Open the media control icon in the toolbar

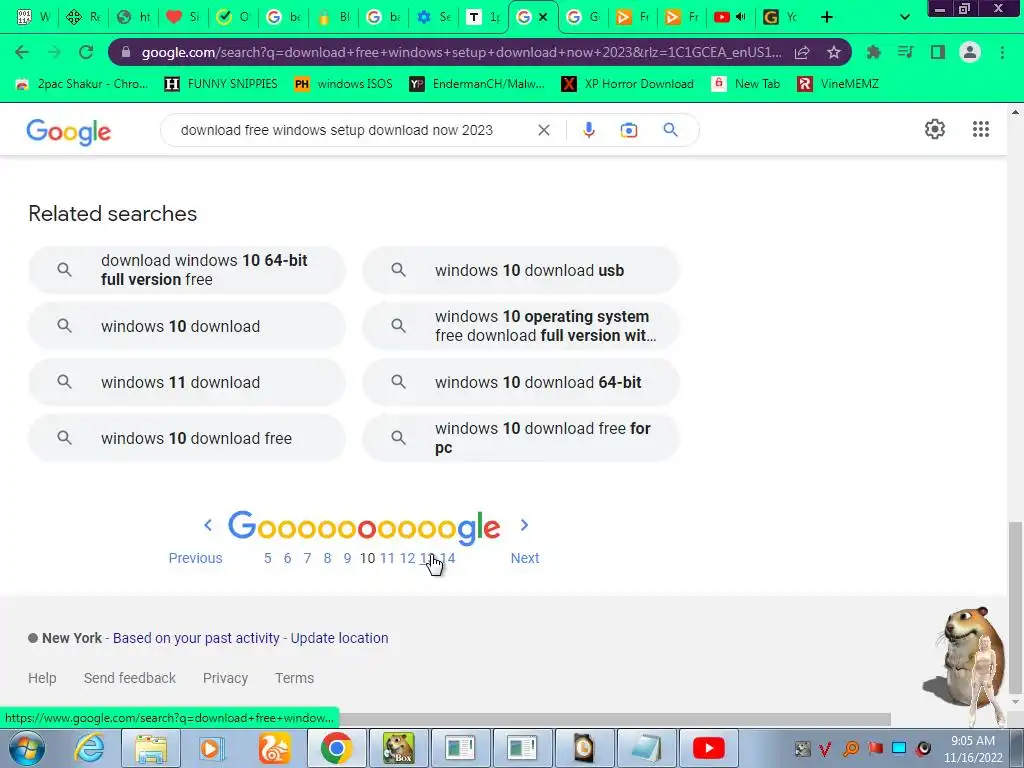pyautogui.click(x=905, y=52)
